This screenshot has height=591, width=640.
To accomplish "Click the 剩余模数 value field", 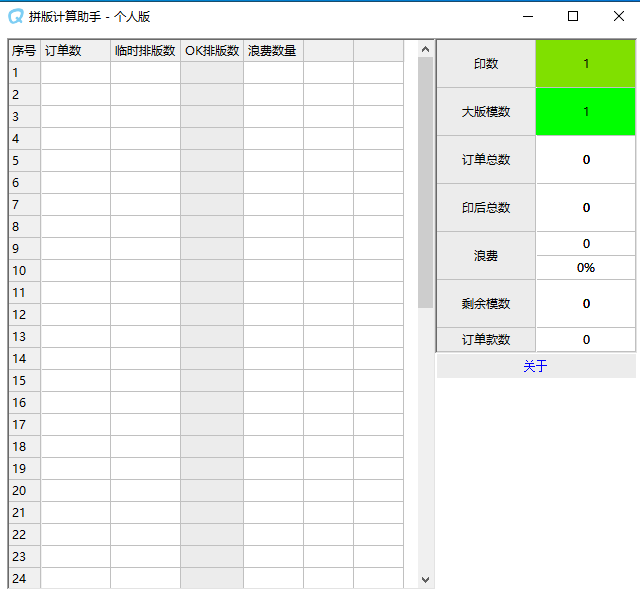I will 585,304.
